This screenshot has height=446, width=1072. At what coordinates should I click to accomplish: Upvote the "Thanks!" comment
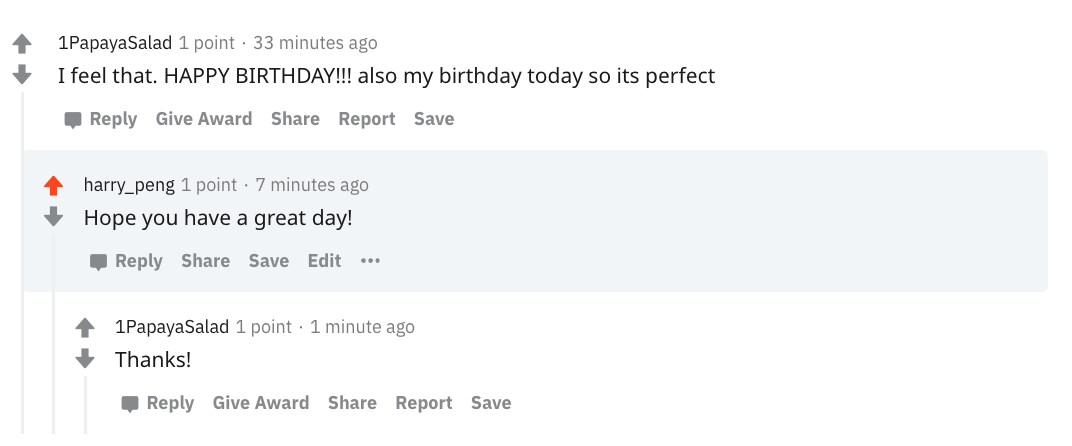point(85,328)
